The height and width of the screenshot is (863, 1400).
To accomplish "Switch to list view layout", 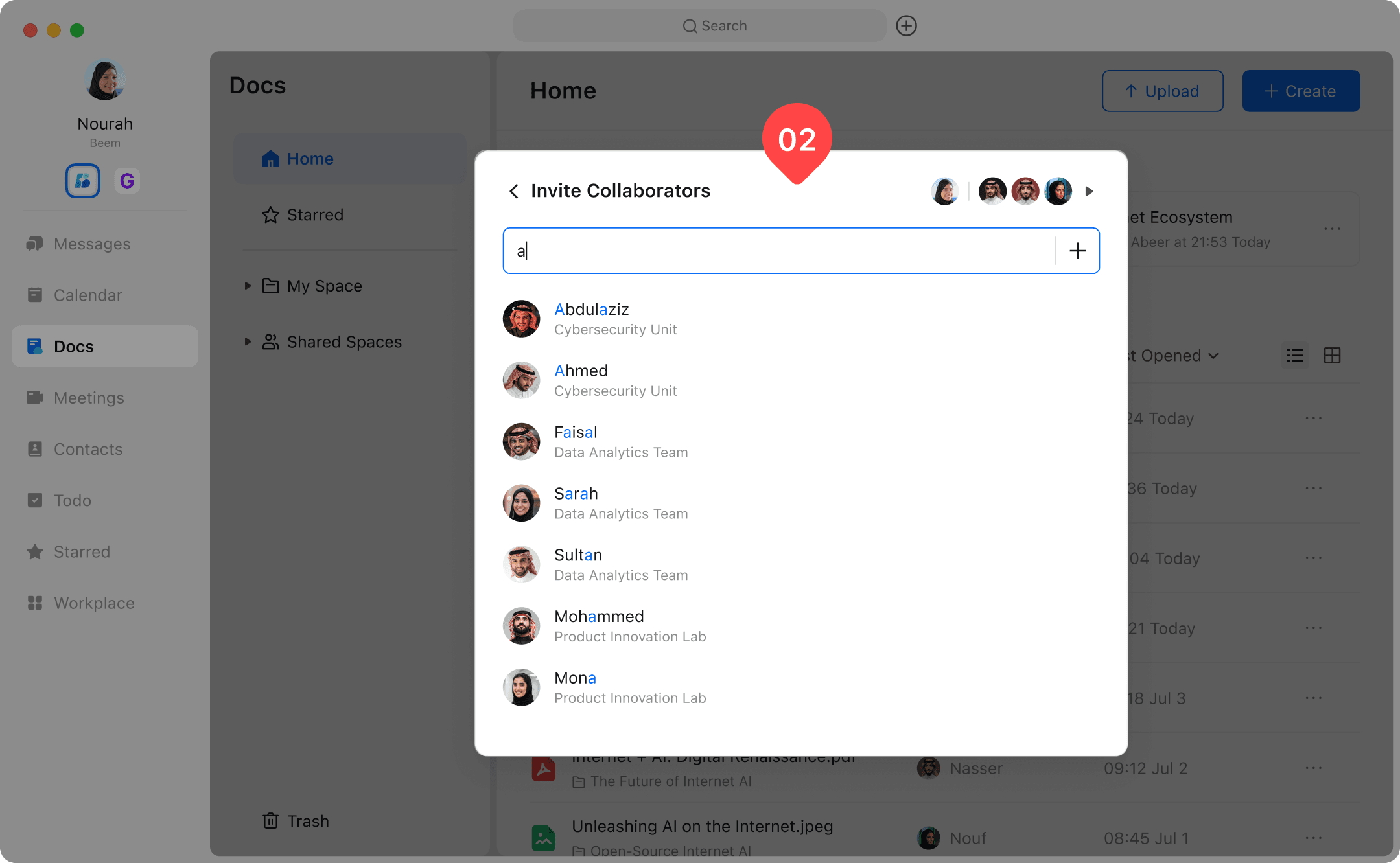I will click(1295, 356).
